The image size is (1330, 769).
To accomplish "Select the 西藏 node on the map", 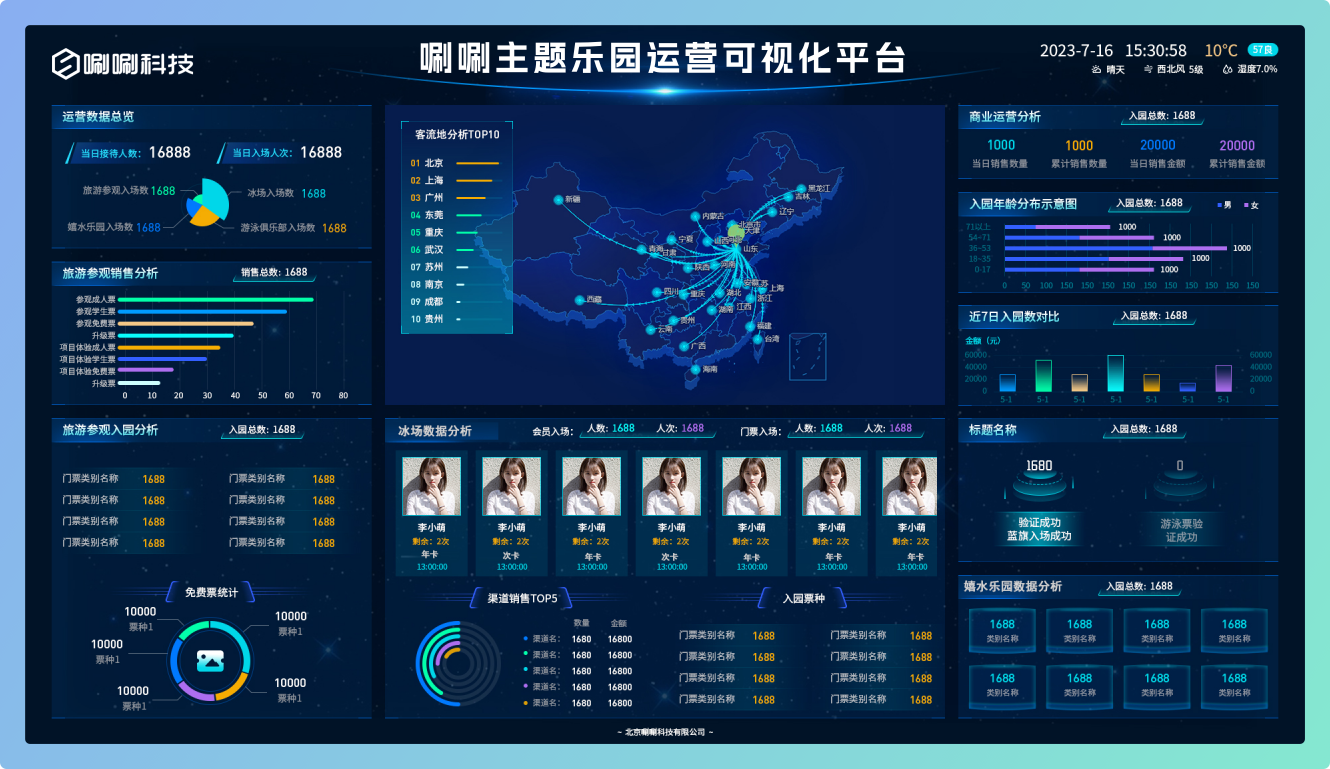I will pyautogui.click(x=579, y=300).
